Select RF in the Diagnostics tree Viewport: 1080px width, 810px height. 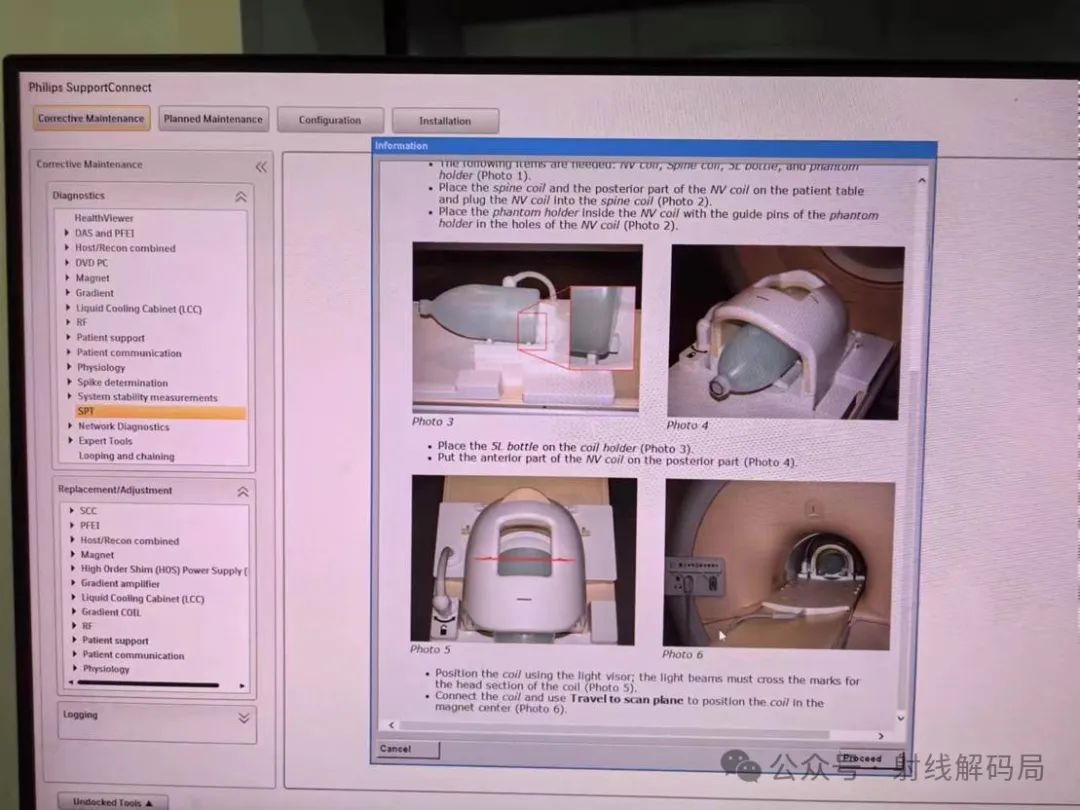[82, 322]
